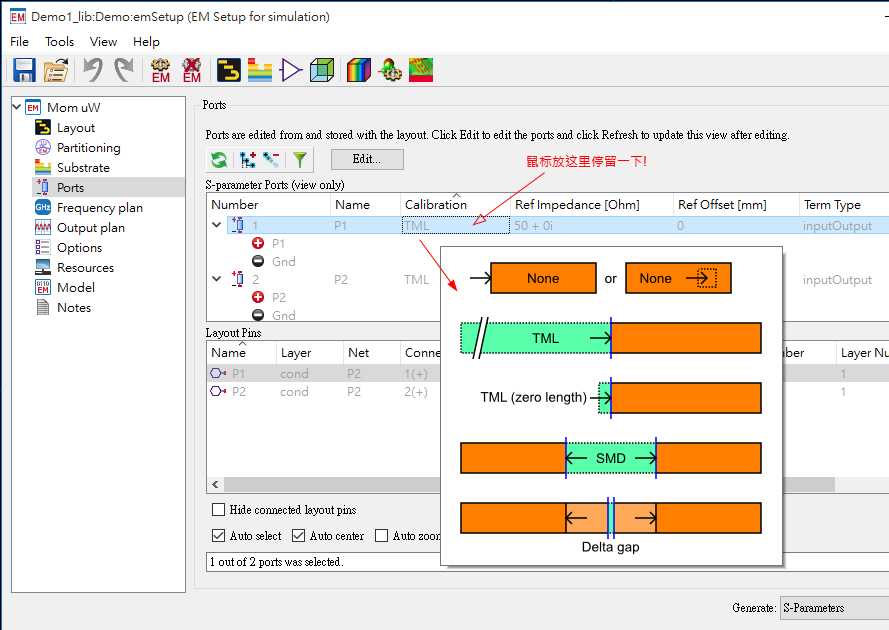889x630 pixels.
Task: Open the setup file folder icon
Action: (56, 70)
